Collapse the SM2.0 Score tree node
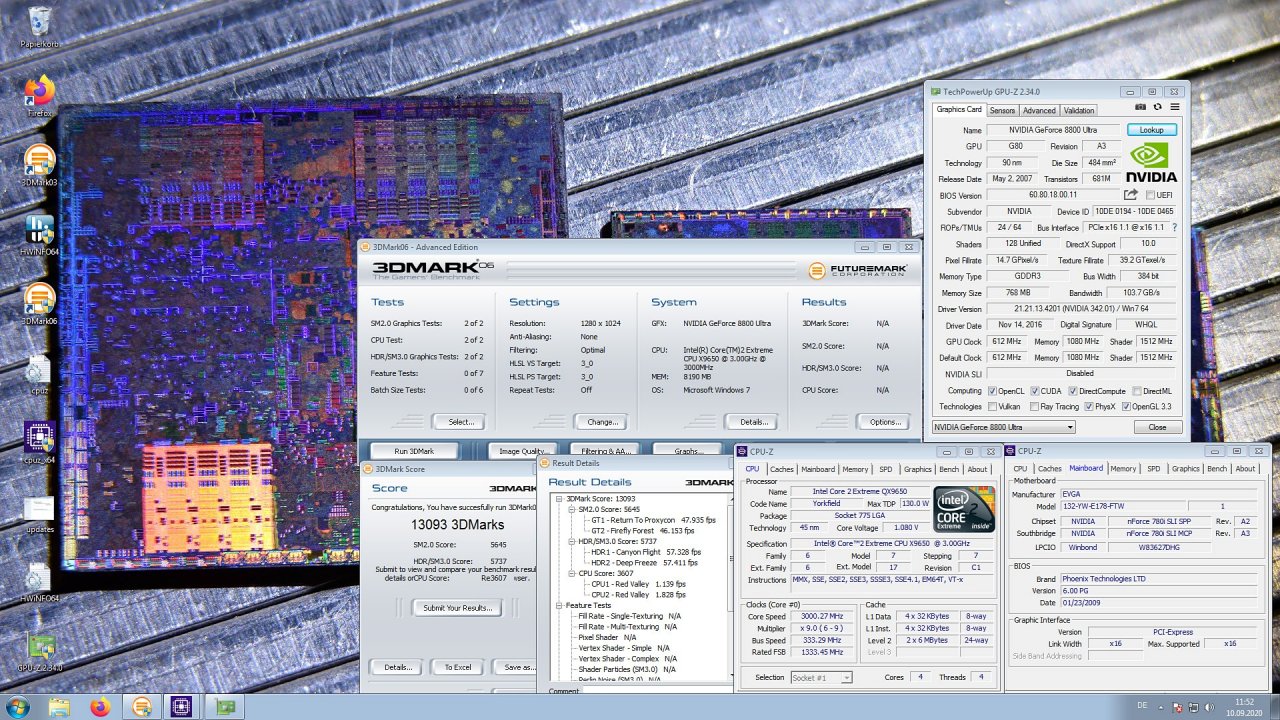 pyautogui.click(x=573, y=509)
